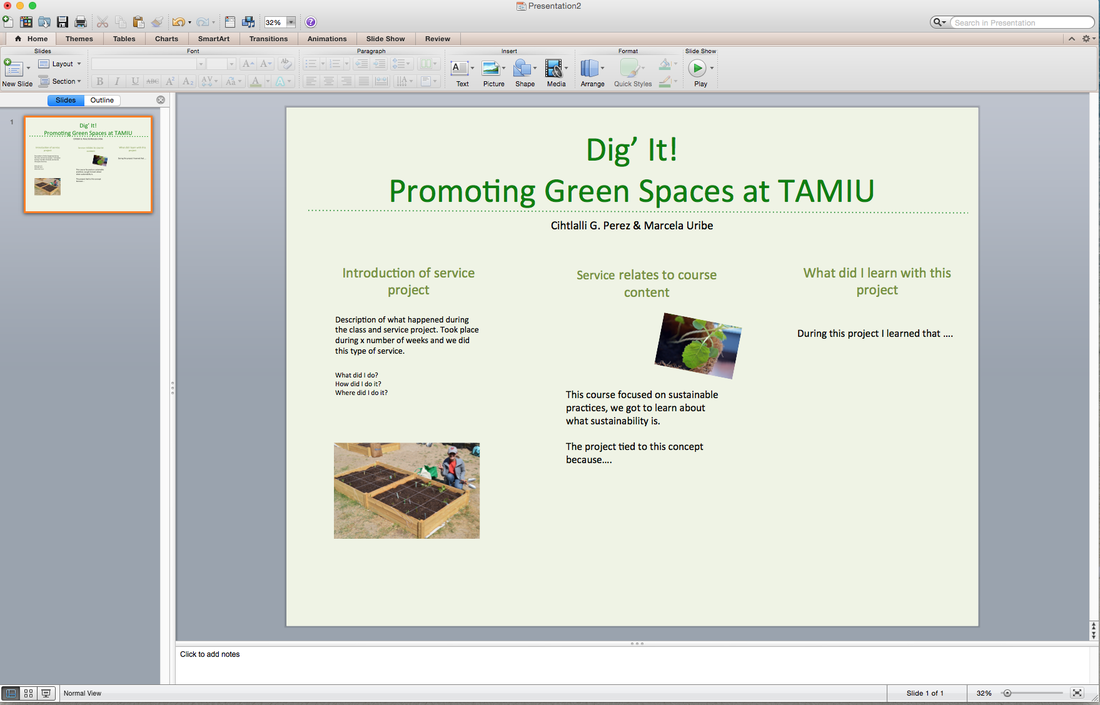Click the Shape insert icon

(524, 69)
